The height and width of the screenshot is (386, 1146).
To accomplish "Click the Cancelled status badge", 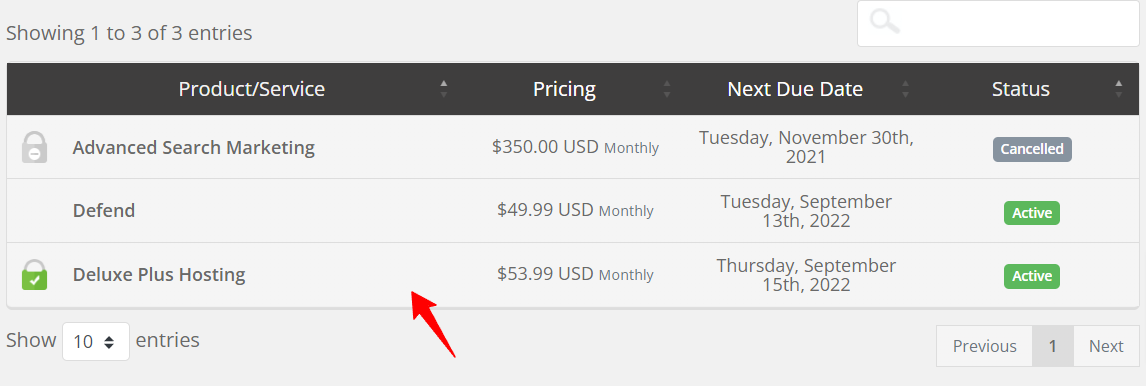I will [x=1032, y=149].
